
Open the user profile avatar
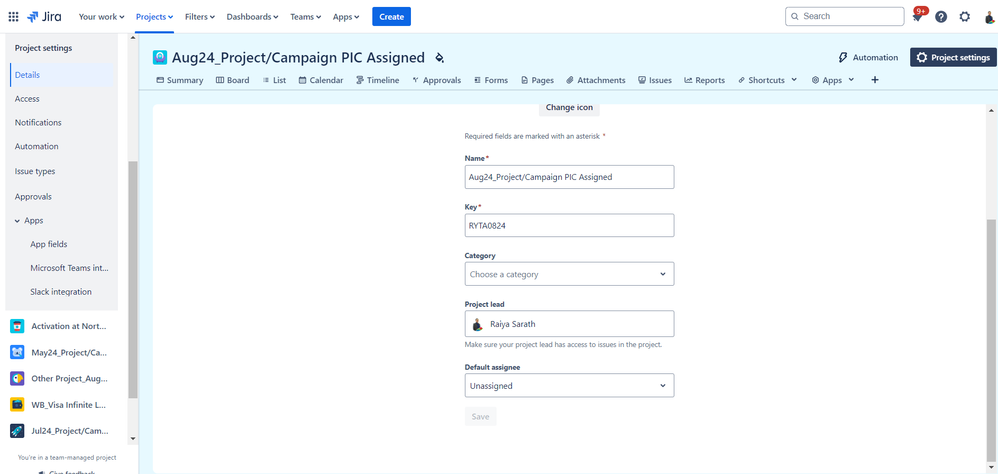pyautogui.click(x=988, y=17)
